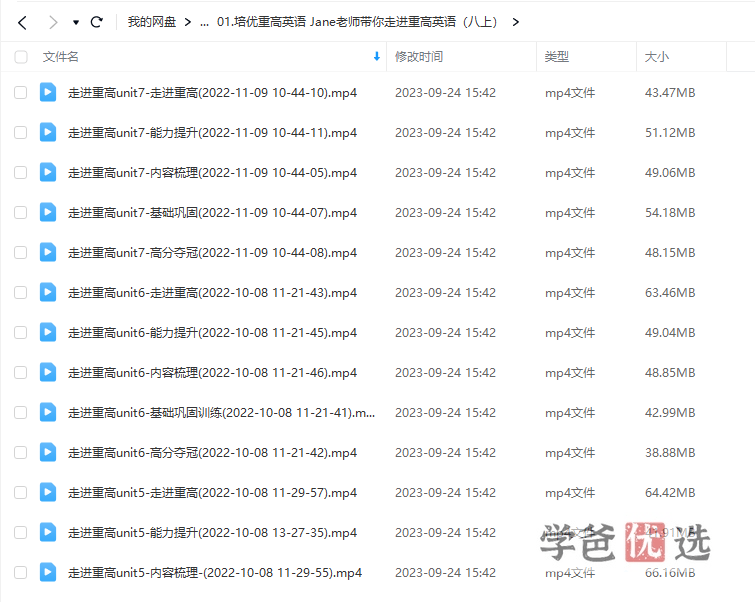Check the unit7-内容梳理 file checkbox
This screenshot has width=755, height=602.
(21, 172)
